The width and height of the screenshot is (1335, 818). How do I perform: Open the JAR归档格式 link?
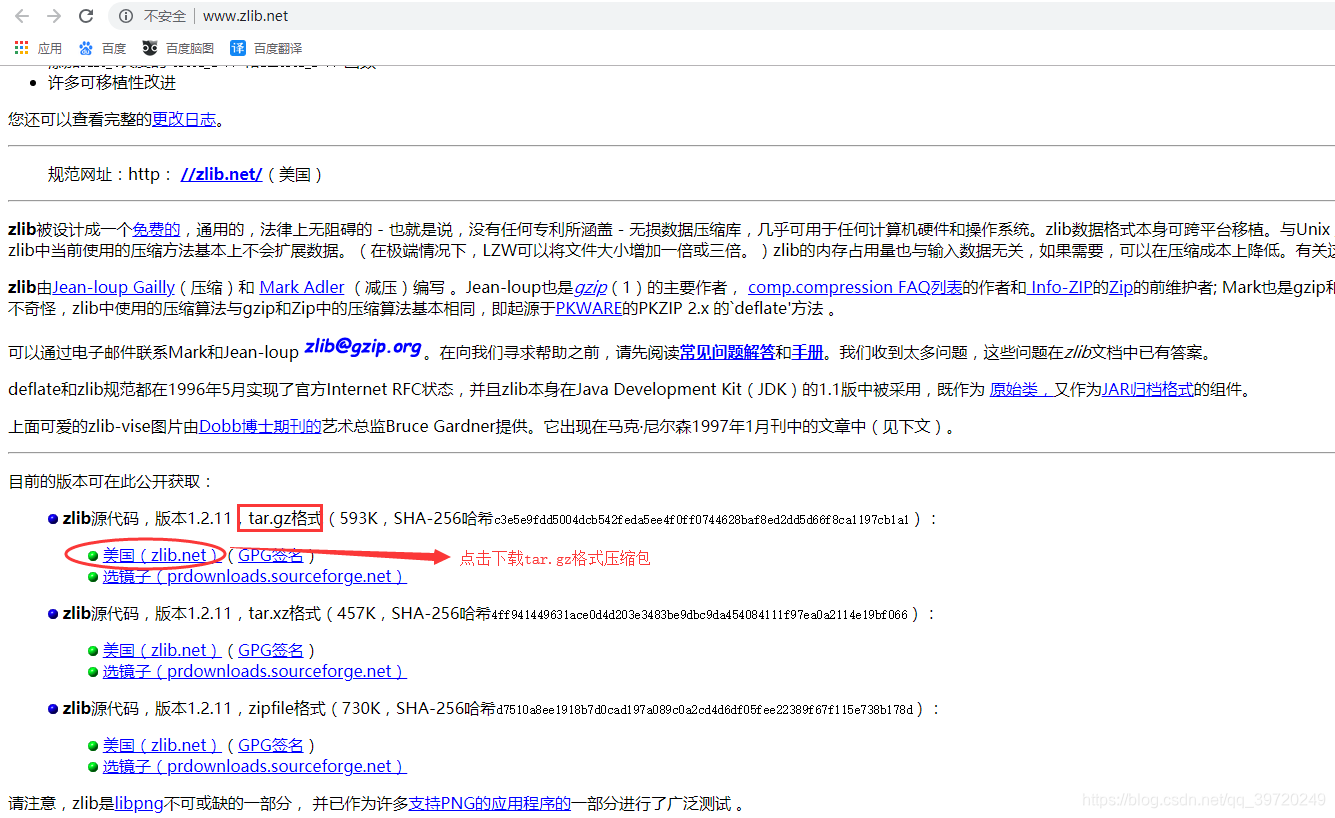1147,389
